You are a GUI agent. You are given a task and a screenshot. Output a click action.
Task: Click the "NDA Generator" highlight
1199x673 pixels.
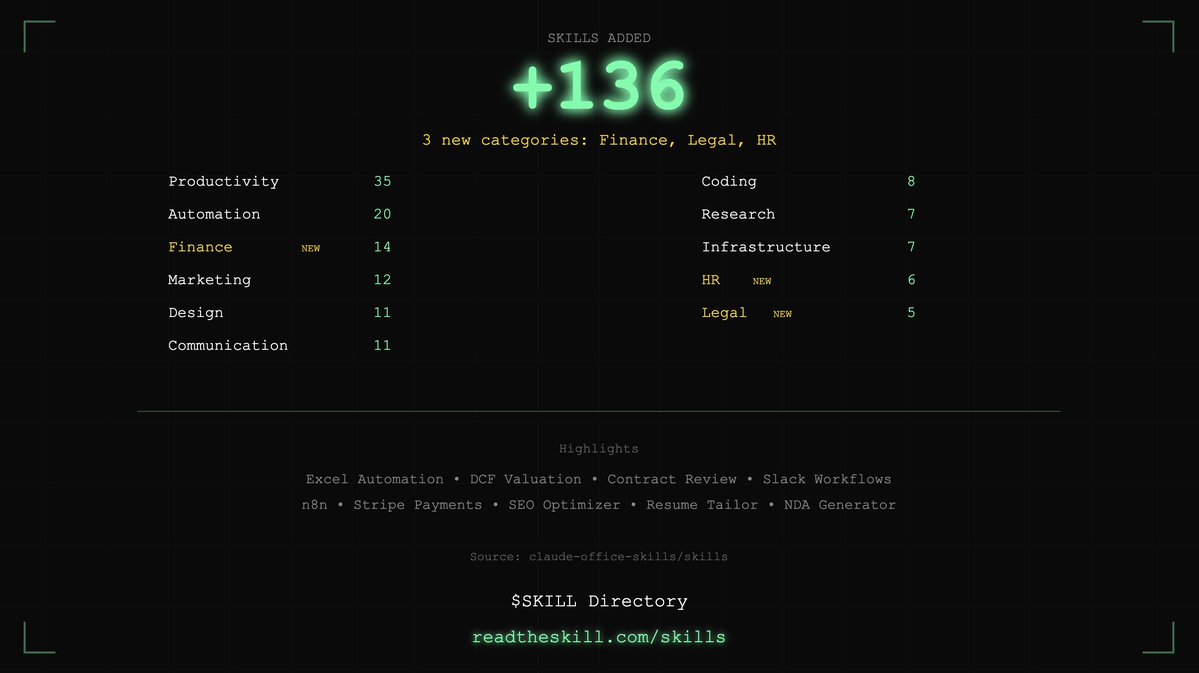coord(840,505)
